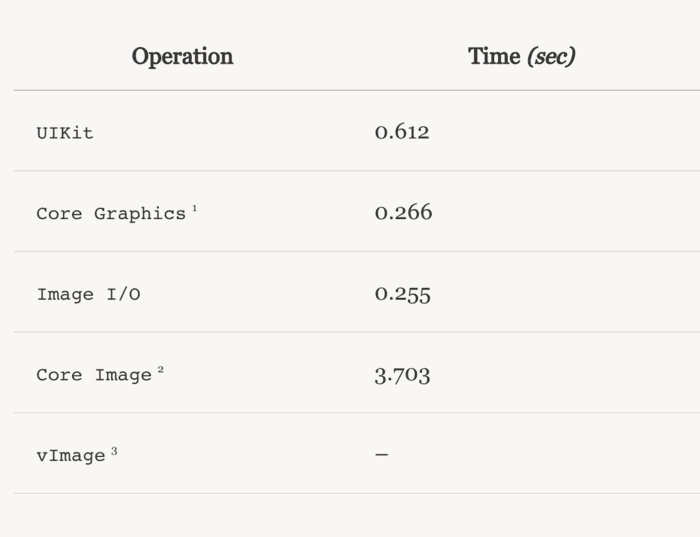Follow footnote 3 link beside vImage

point(114,451)
